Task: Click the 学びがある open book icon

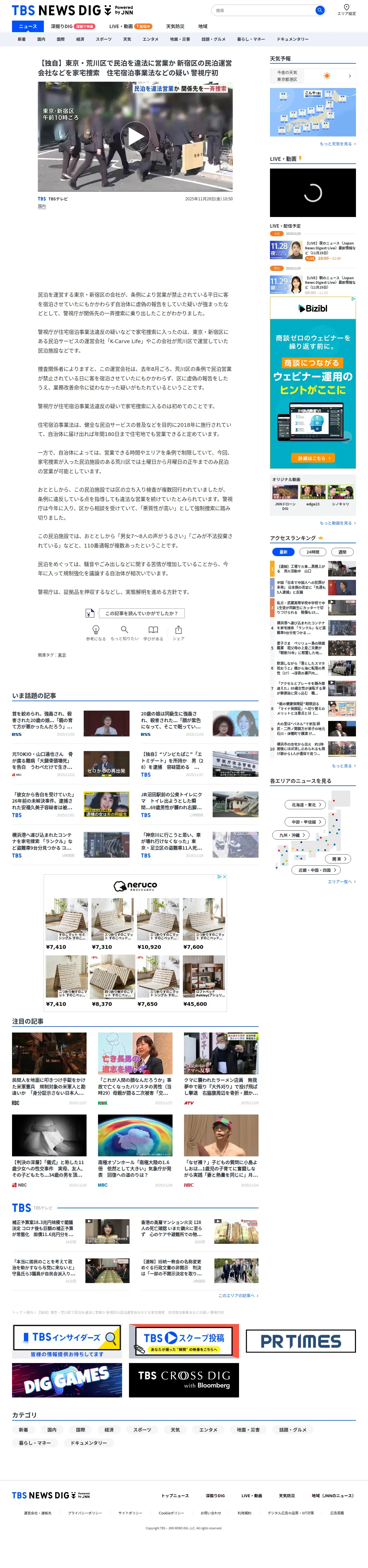Action: 153,629
